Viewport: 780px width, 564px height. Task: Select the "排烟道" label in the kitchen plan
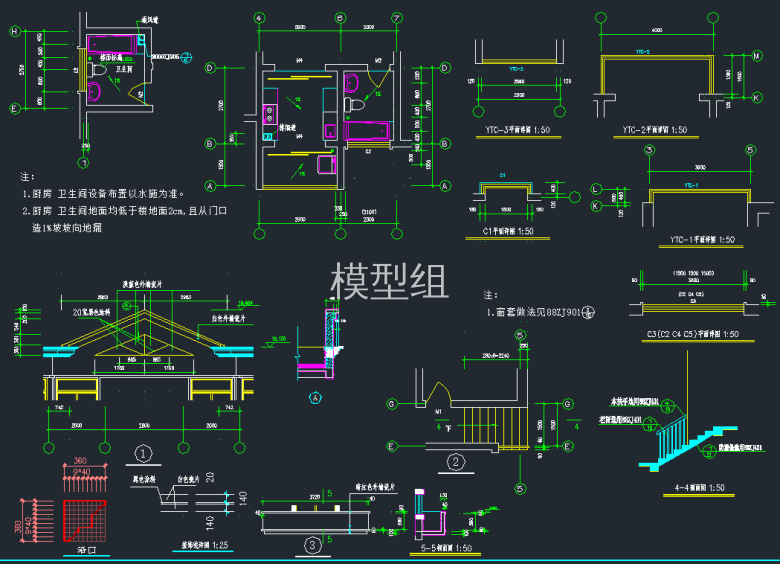pyautogui.click(x=287, y=127)
